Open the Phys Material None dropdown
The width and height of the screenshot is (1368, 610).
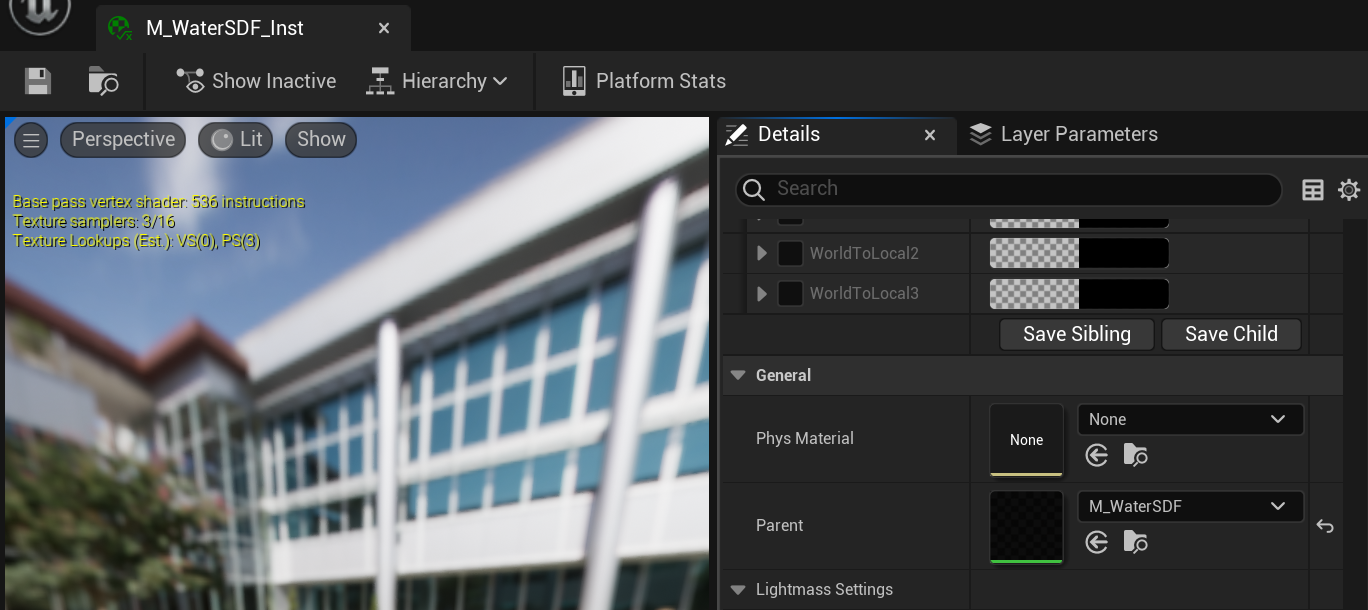click(x=1190, y=420)
